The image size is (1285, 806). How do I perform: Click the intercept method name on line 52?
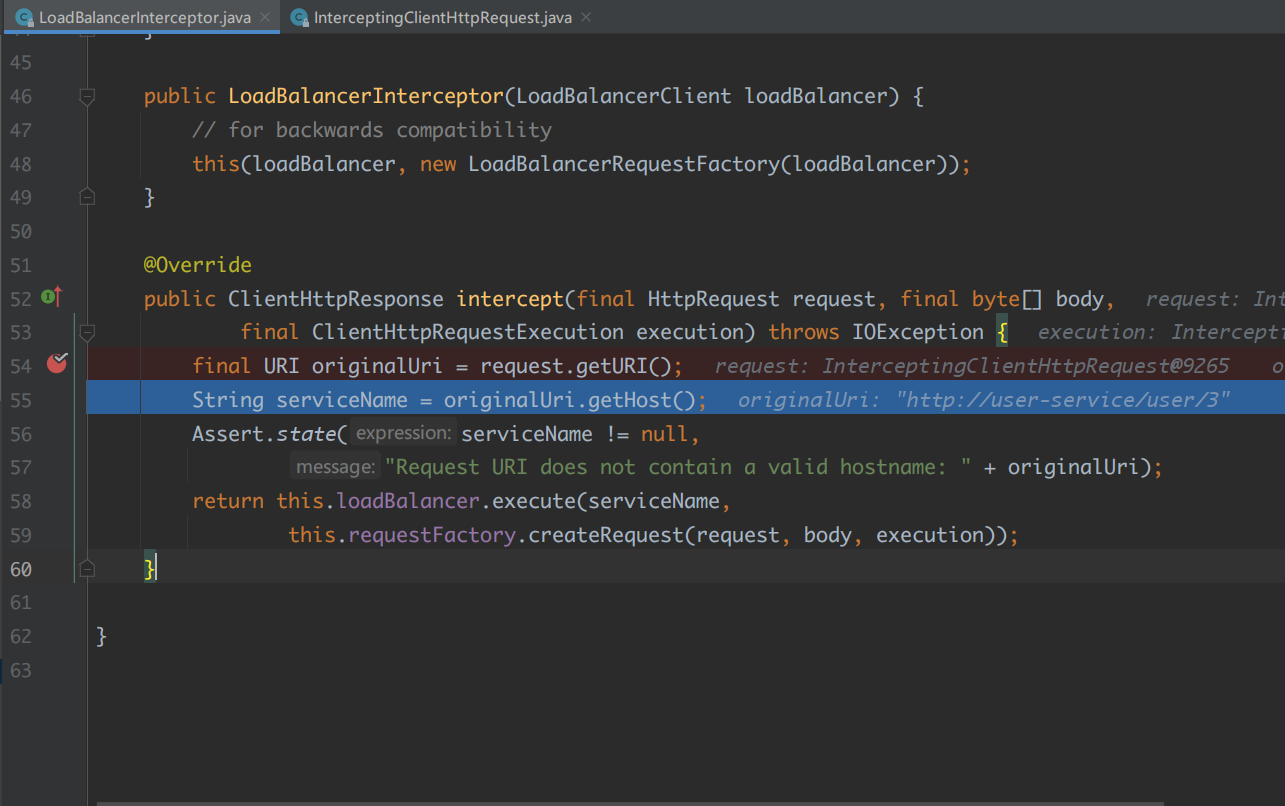pyautogui.click(x=510, y=299)
